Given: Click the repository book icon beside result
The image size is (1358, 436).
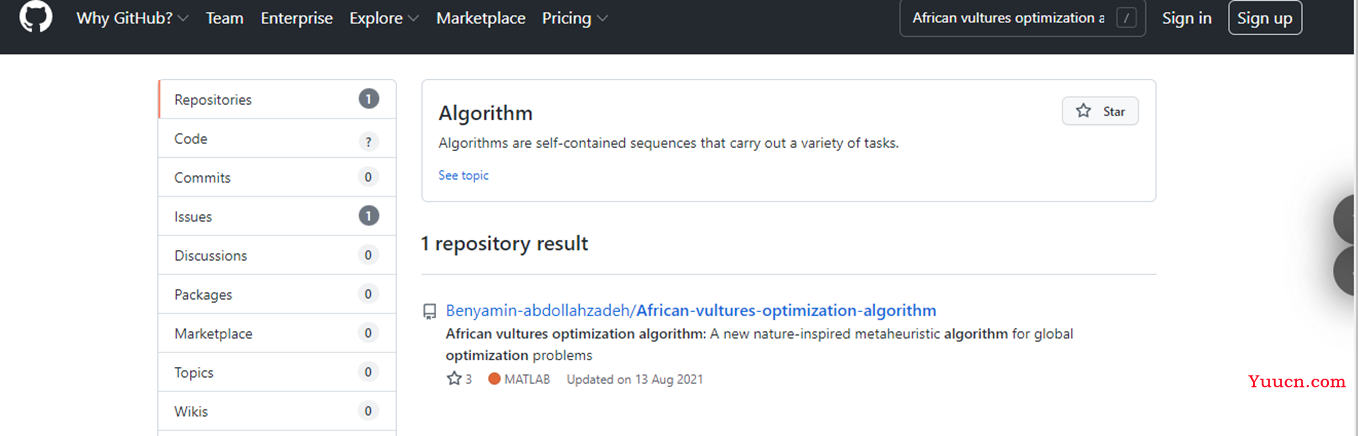Looking at the screenshot, I should [x=430, y=311].
